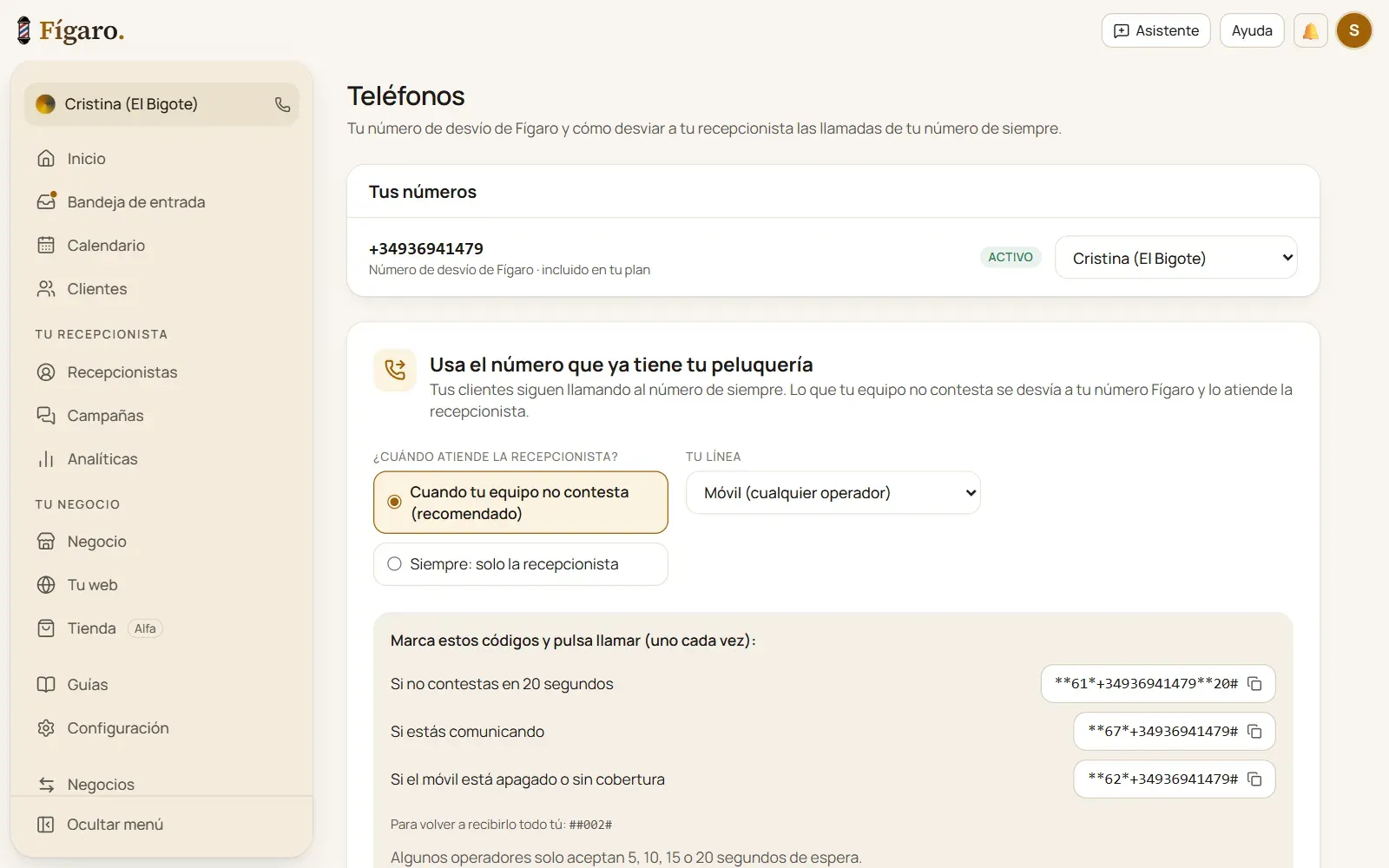Click Ocultar menú to collapse sidebar
1389x868 pixels.
pos(161,825)
